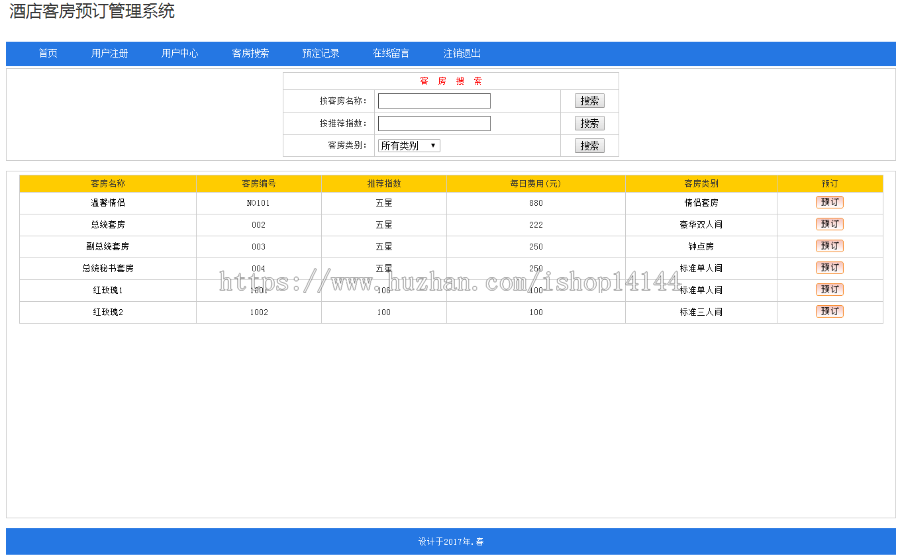Click 预订 in the 红玫瑰1 row
The height and width of the screenshot is (558, 900).
coord(829,289)
